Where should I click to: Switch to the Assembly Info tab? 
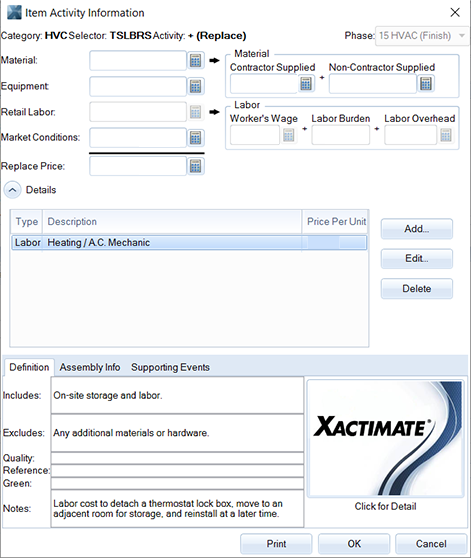pos(90,367)
